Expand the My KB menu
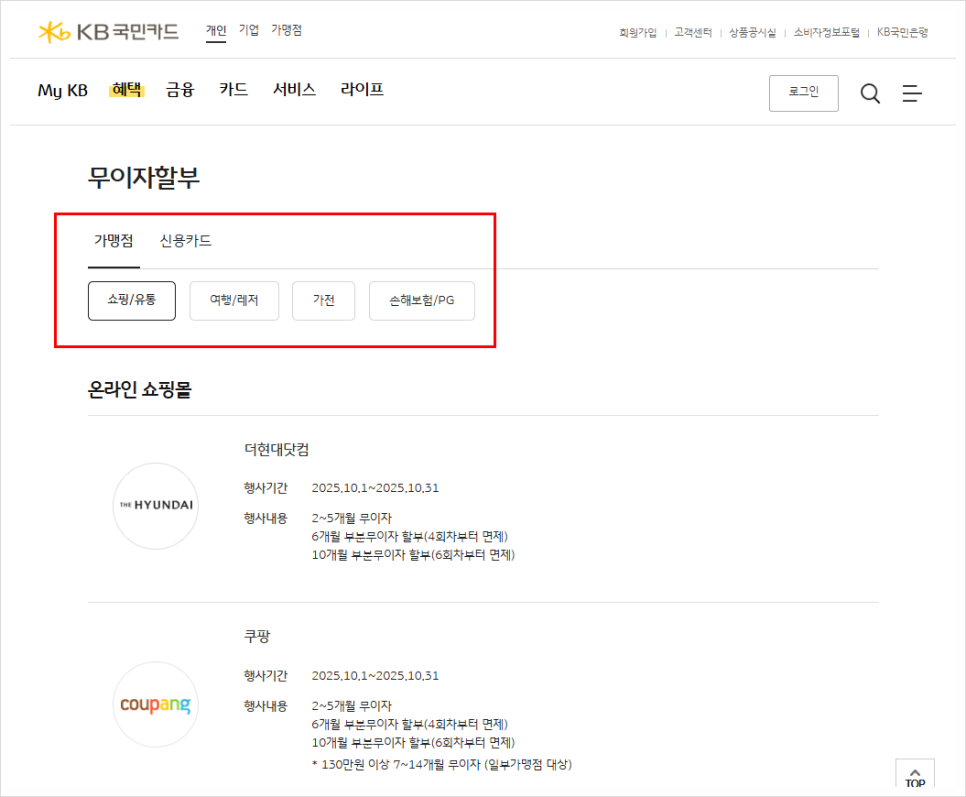 63,90
